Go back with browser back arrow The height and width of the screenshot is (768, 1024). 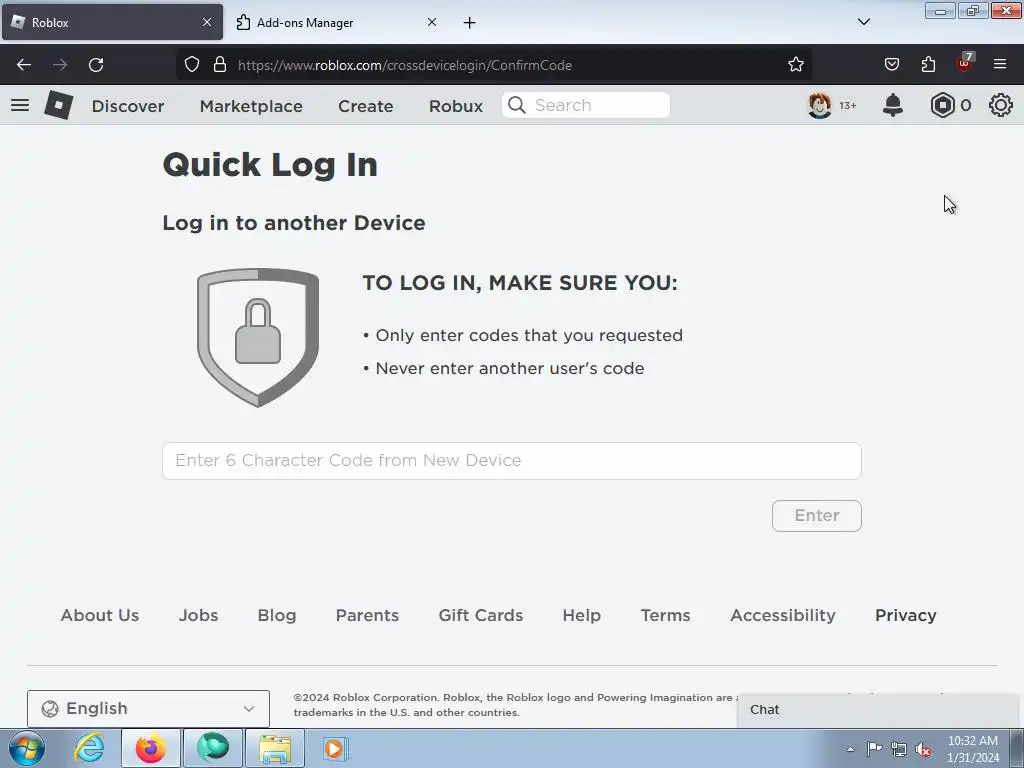coord(24,65)
